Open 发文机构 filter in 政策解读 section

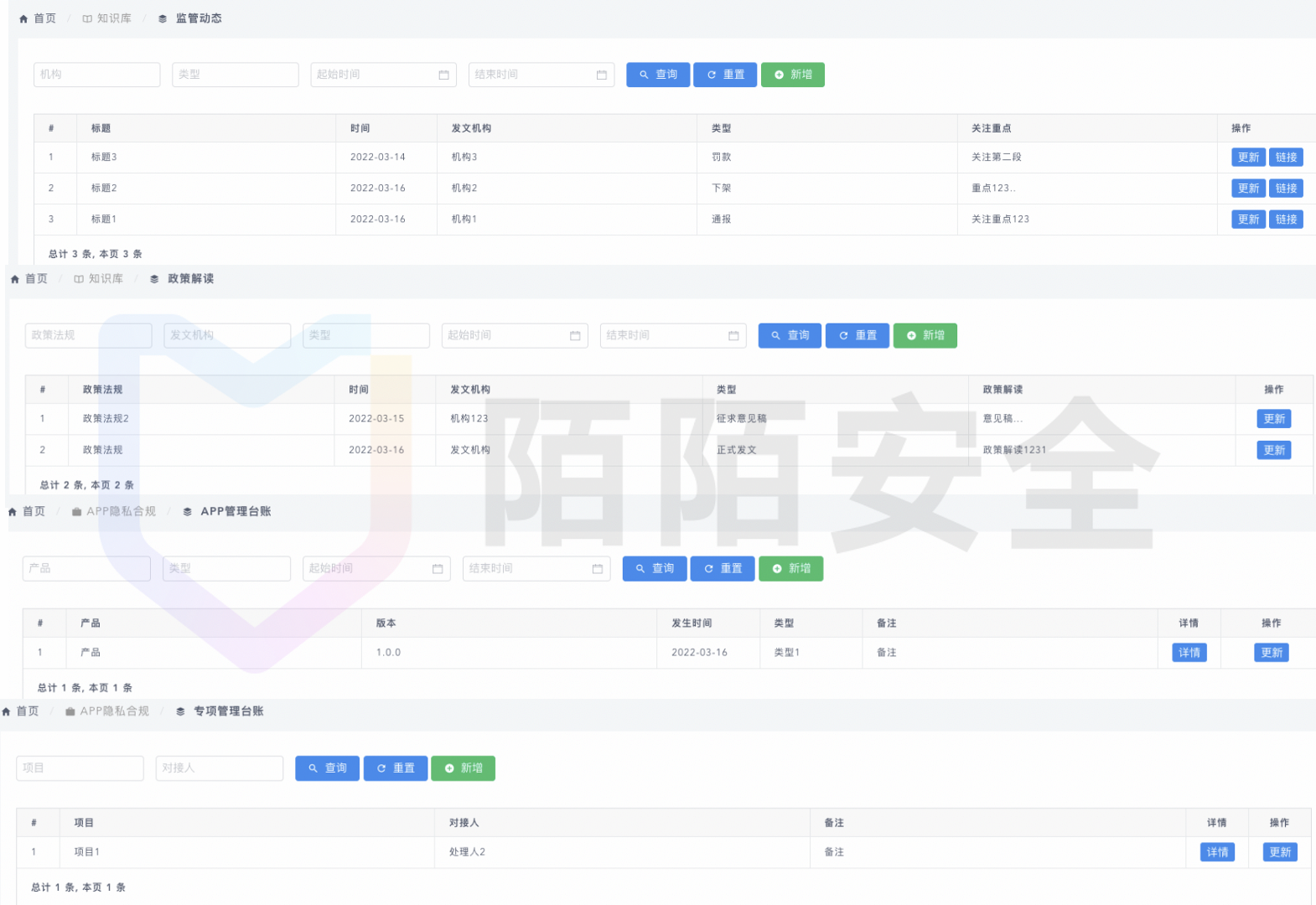coord(227,335)
